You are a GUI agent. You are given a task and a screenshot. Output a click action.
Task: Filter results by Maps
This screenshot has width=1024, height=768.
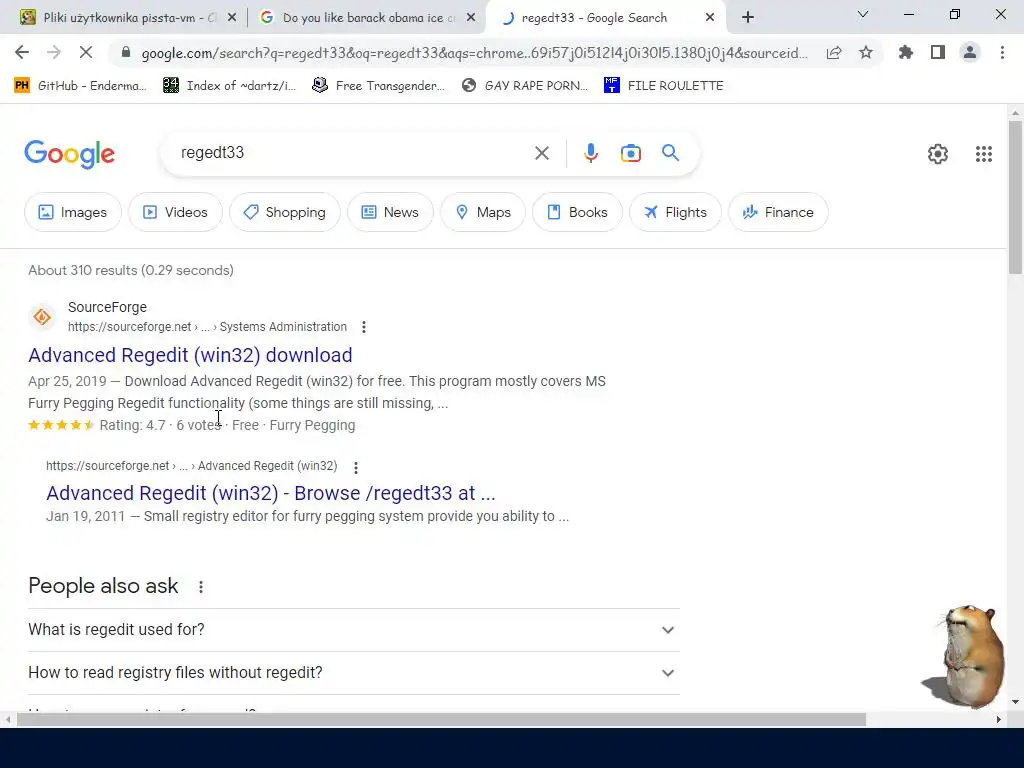tap(483, 212)
